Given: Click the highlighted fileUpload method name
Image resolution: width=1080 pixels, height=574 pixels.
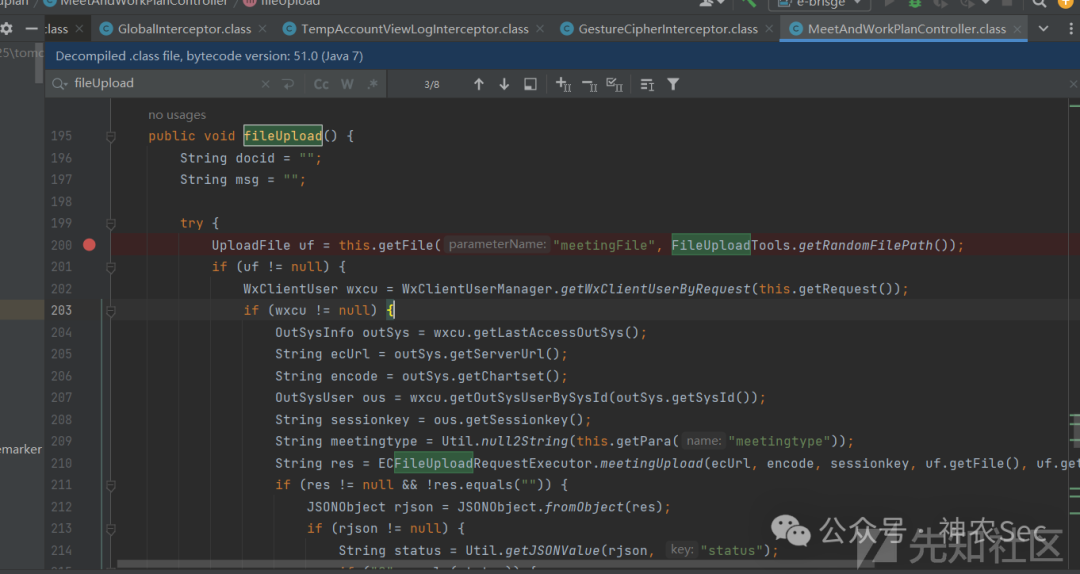Looking at the screenshot, I should [x=283, y=136].
